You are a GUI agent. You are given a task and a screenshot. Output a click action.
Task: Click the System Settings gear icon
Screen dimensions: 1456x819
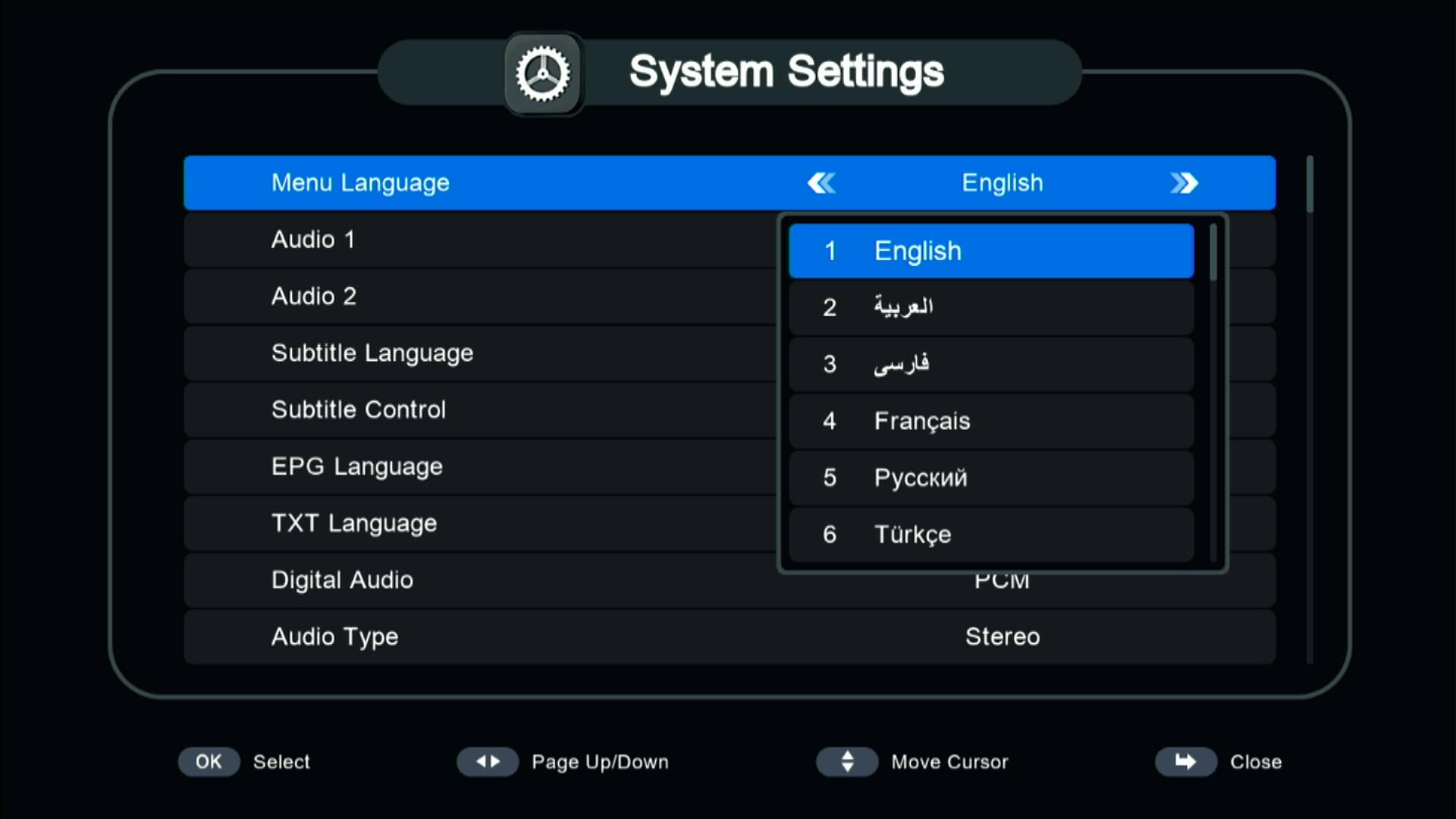[x=543, y=72]
